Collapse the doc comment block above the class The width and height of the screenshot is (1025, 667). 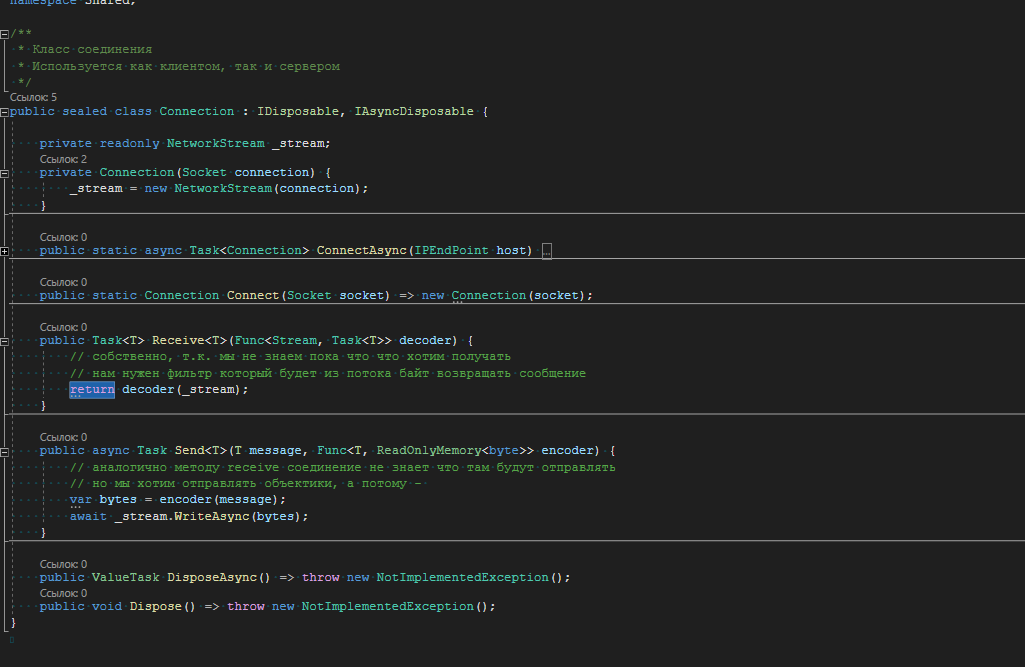[5, 34]
